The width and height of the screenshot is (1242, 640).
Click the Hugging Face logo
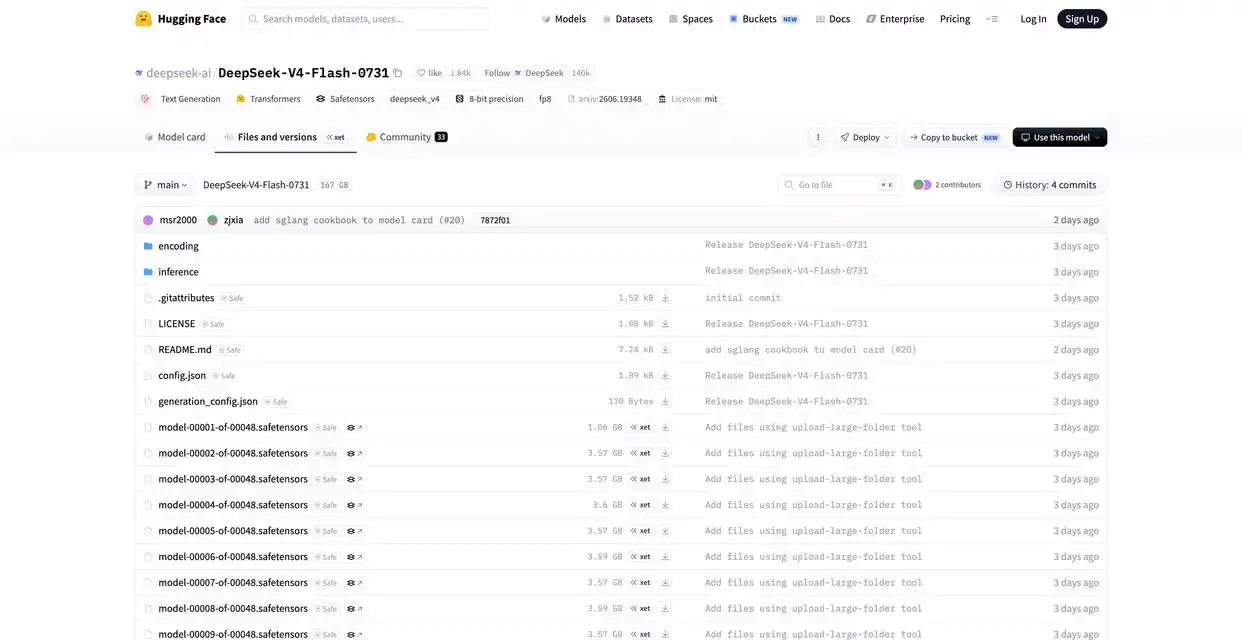click(x=181, y=19)
